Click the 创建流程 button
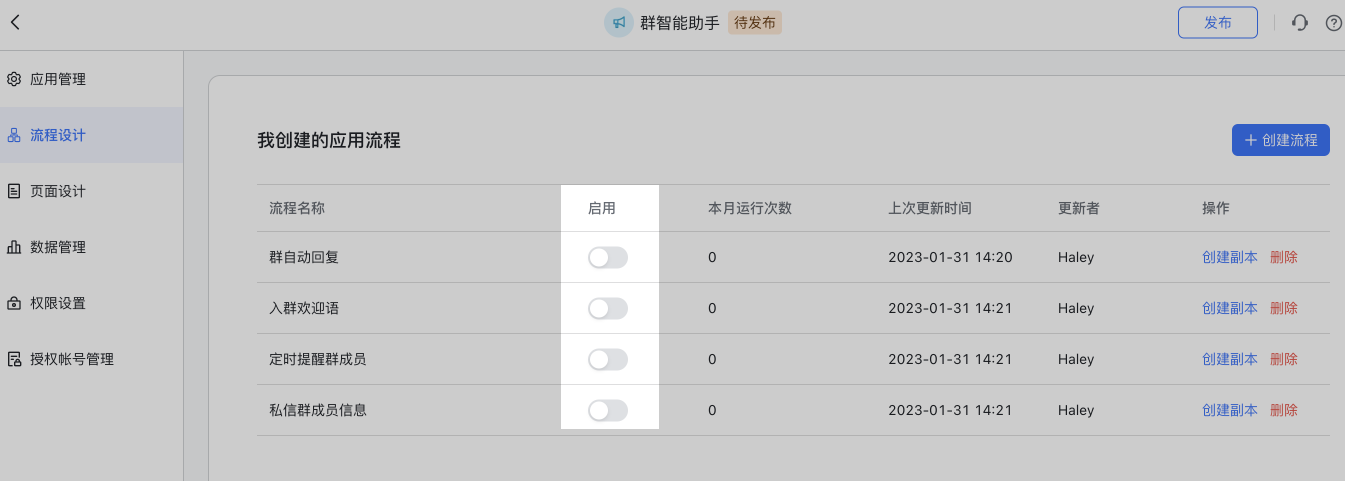 pos(1280,141)
